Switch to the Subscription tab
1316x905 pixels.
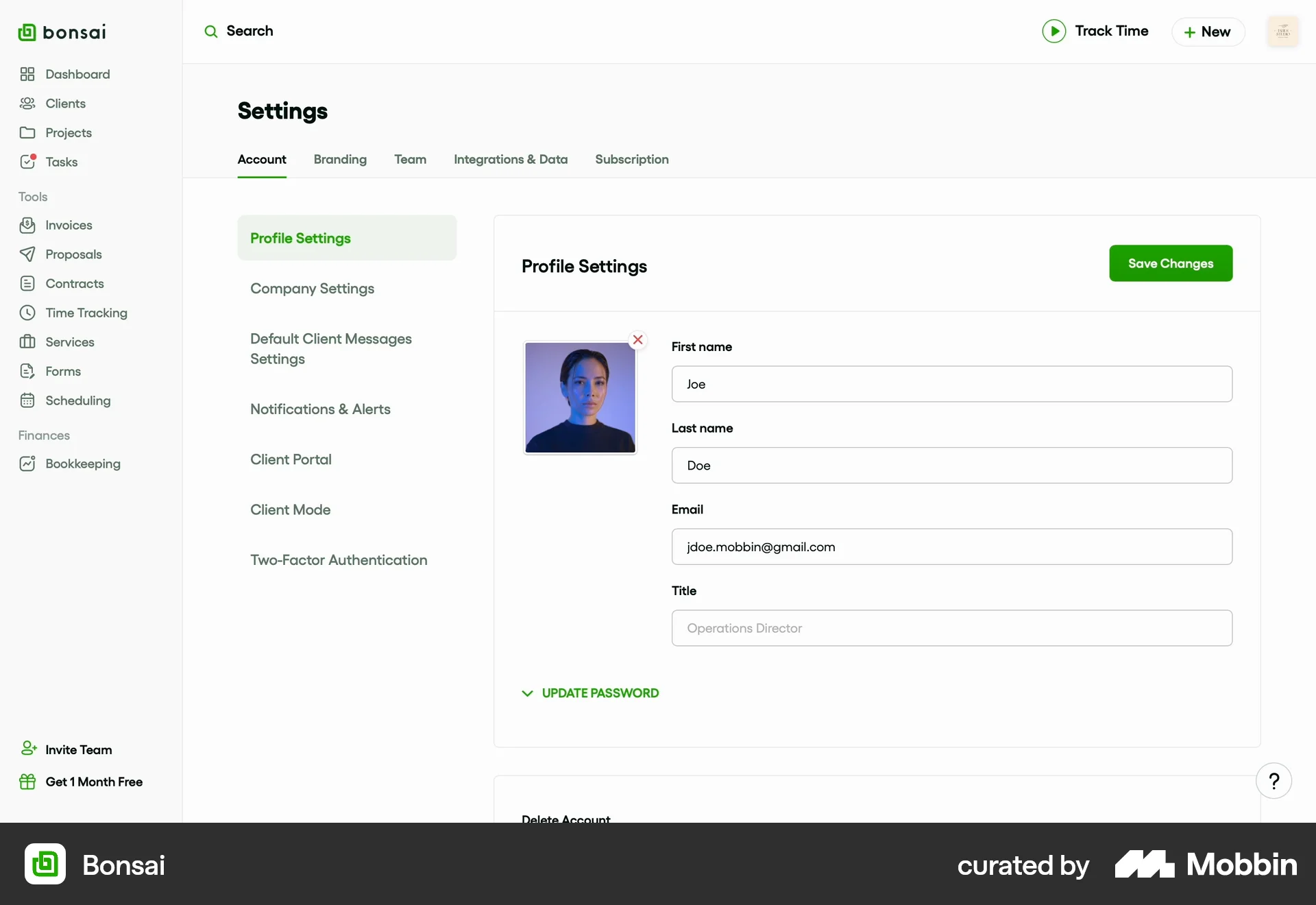(631, 159)
